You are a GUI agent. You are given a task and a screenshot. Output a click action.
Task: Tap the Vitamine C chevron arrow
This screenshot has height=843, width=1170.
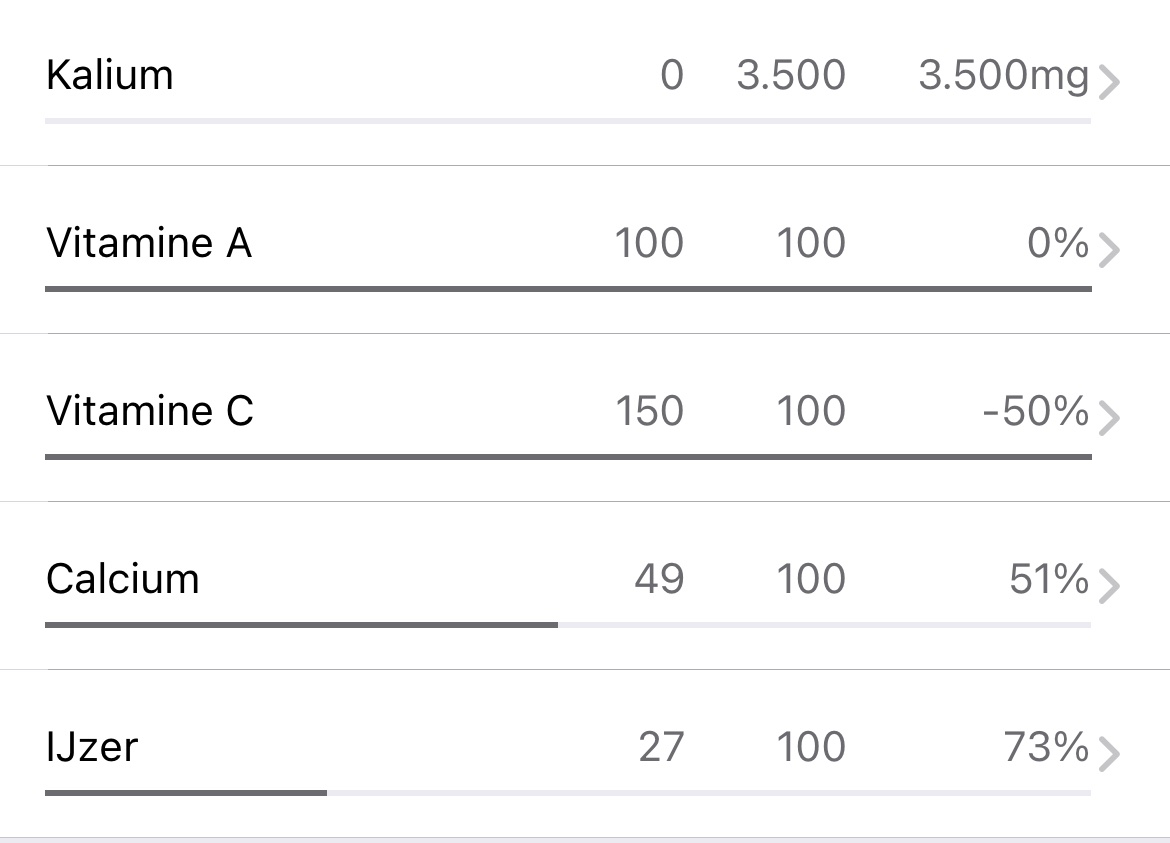point(1108,418)
